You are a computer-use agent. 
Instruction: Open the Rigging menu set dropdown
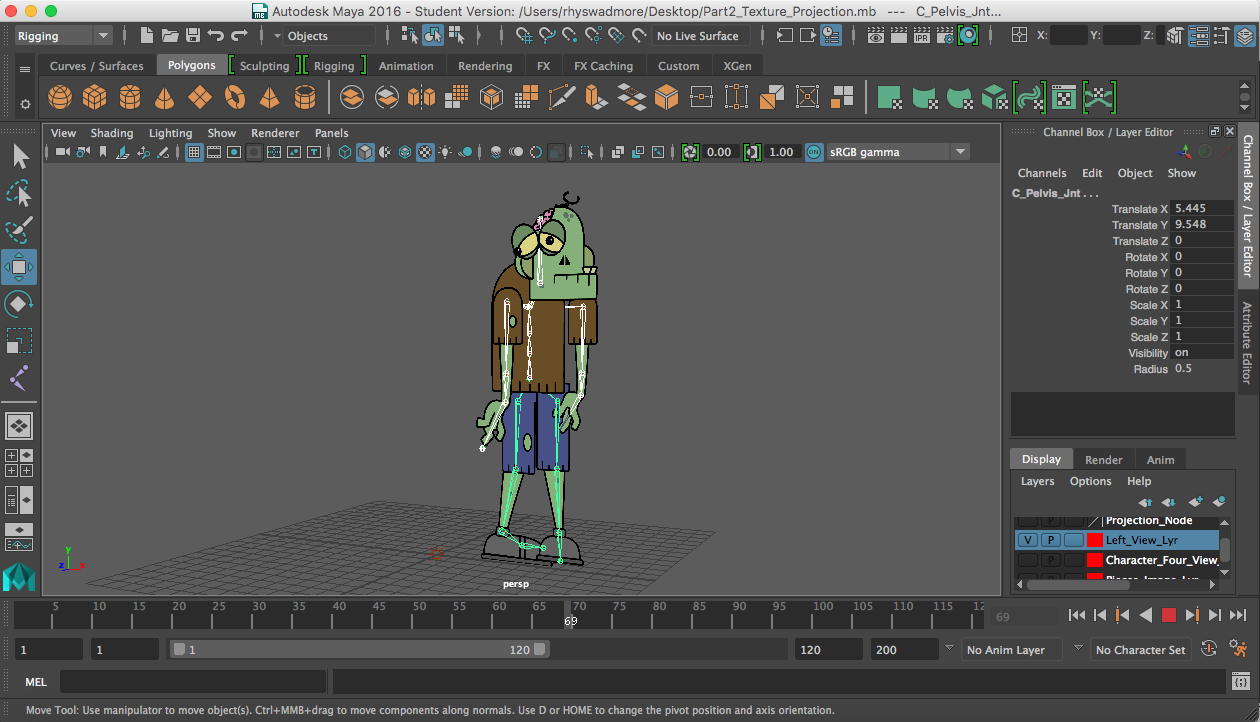tap(64, 36)
